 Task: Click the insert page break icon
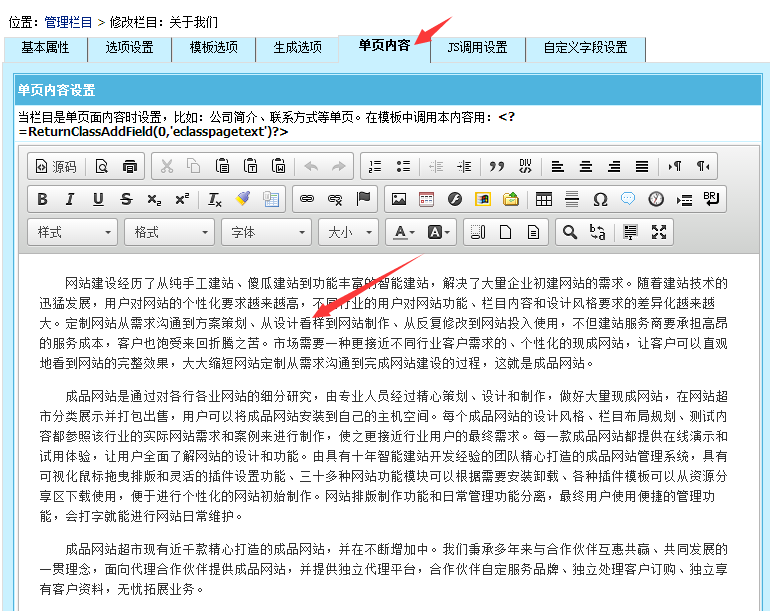[684, 199]
